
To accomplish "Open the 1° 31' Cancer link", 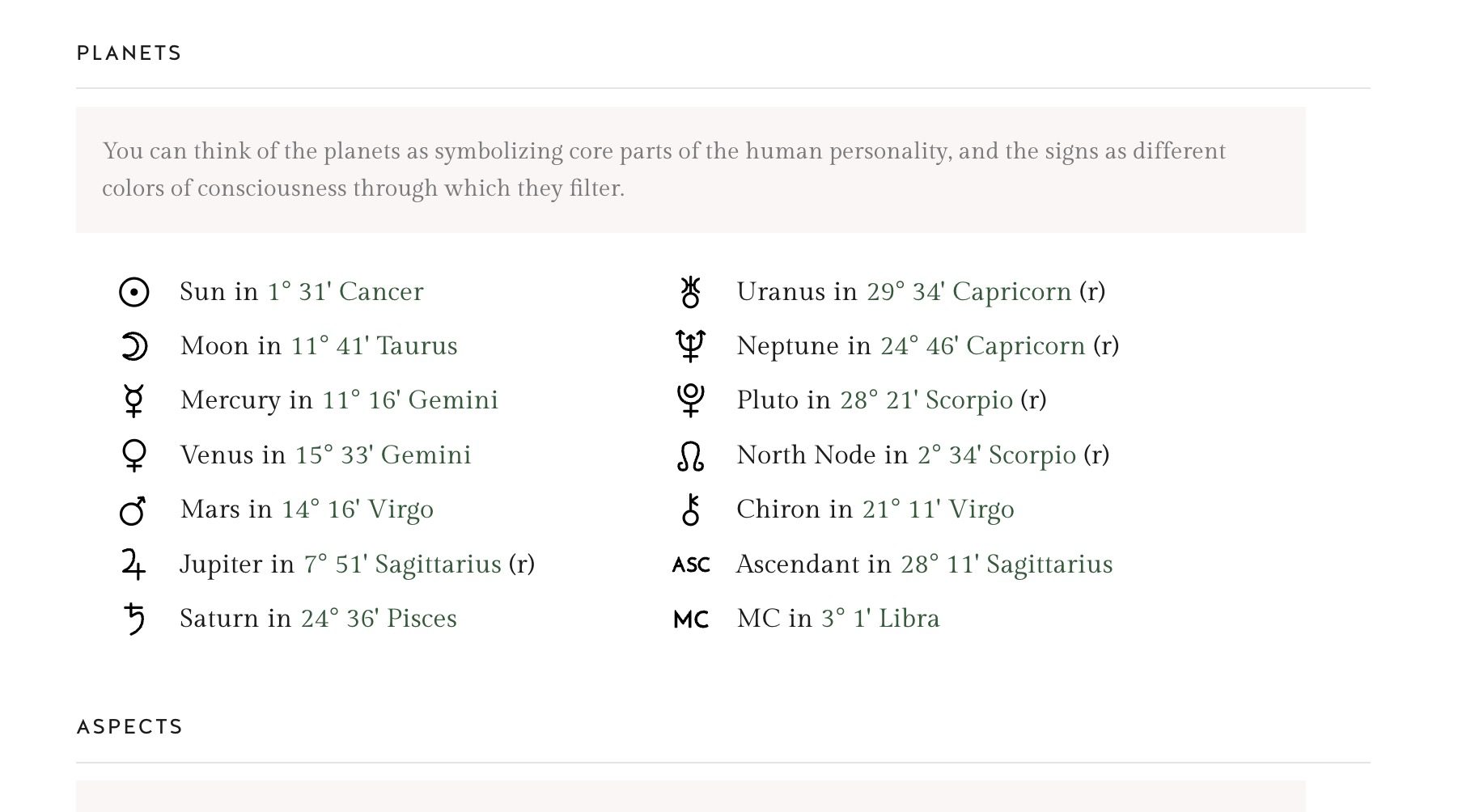I will [x=345, y=292].
